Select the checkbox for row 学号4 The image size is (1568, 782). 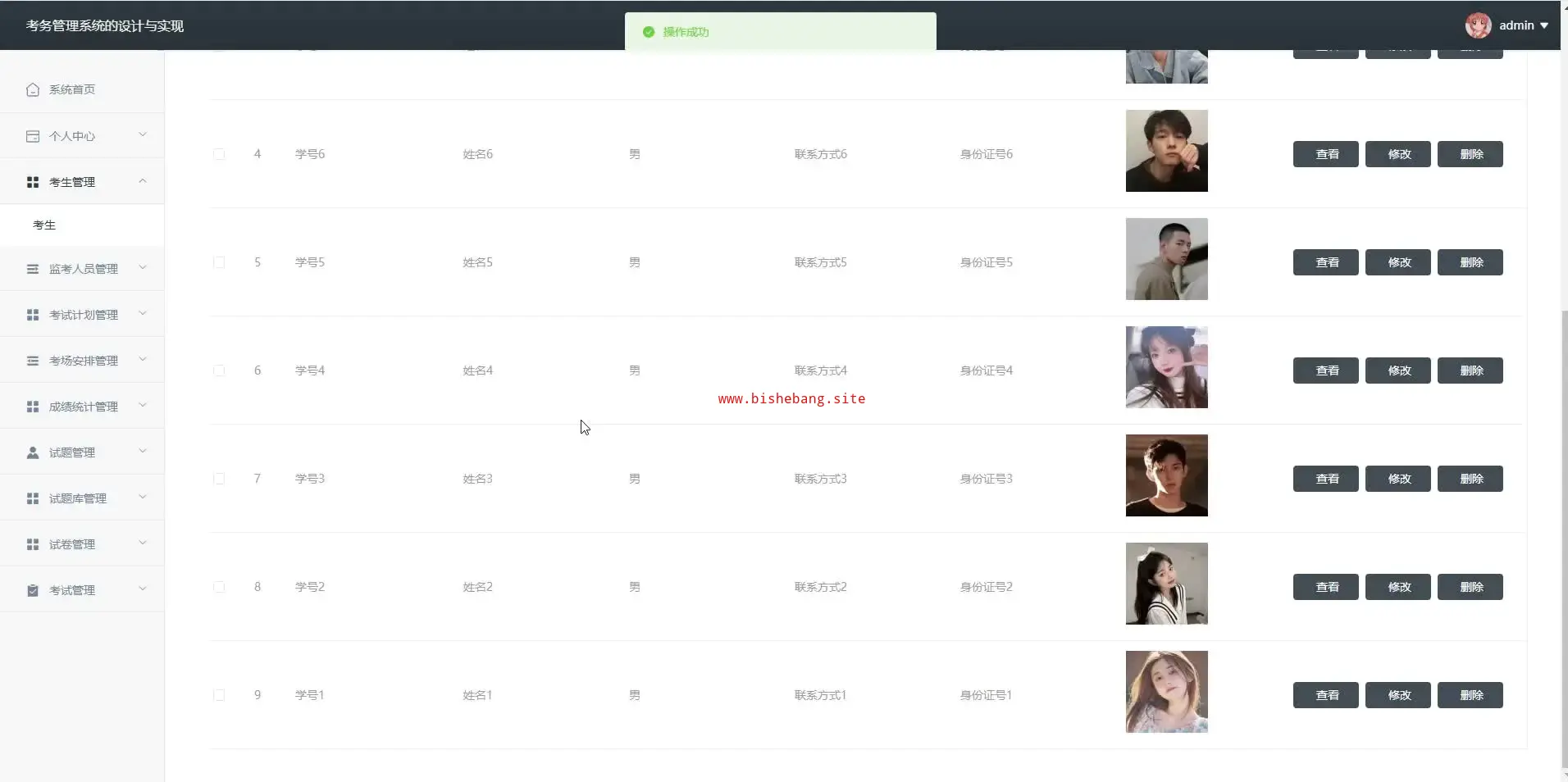219,371
